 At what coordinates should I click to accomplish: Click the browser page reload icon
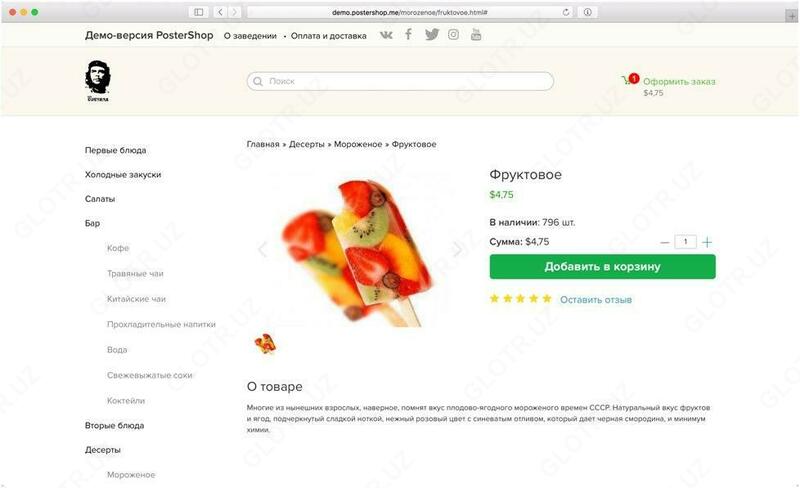pos(567,12)
